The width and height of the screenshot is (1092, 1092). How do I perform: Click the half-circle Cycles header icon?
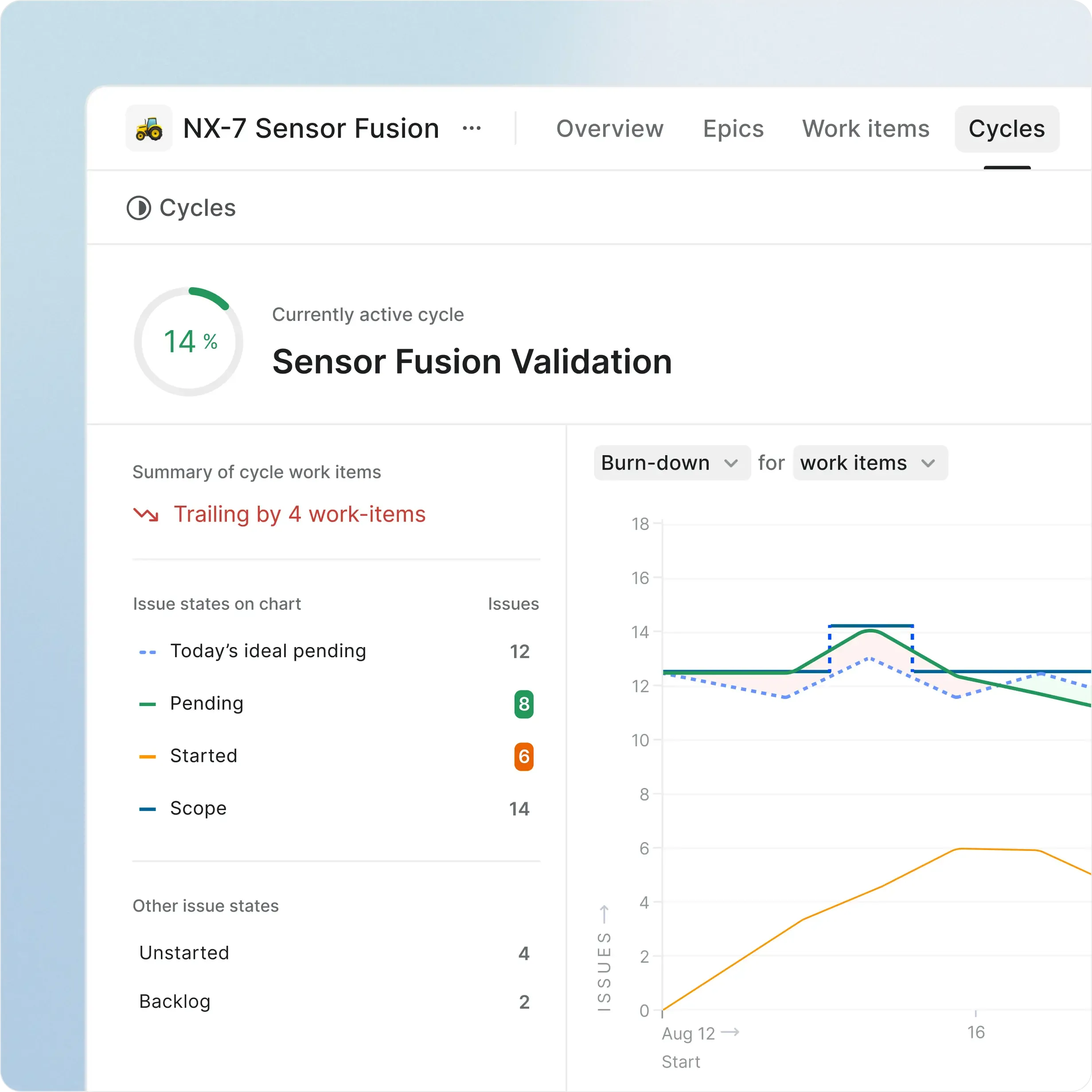138,208
